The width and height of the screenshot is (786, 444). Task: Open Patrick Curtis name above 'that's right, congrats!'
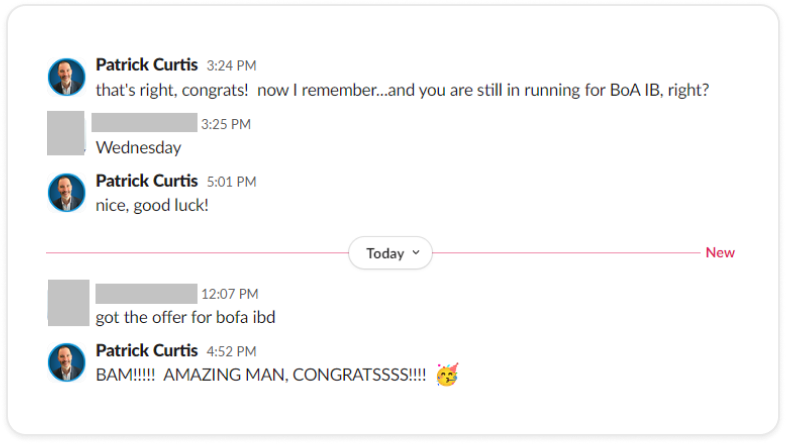tap(146, 65)
